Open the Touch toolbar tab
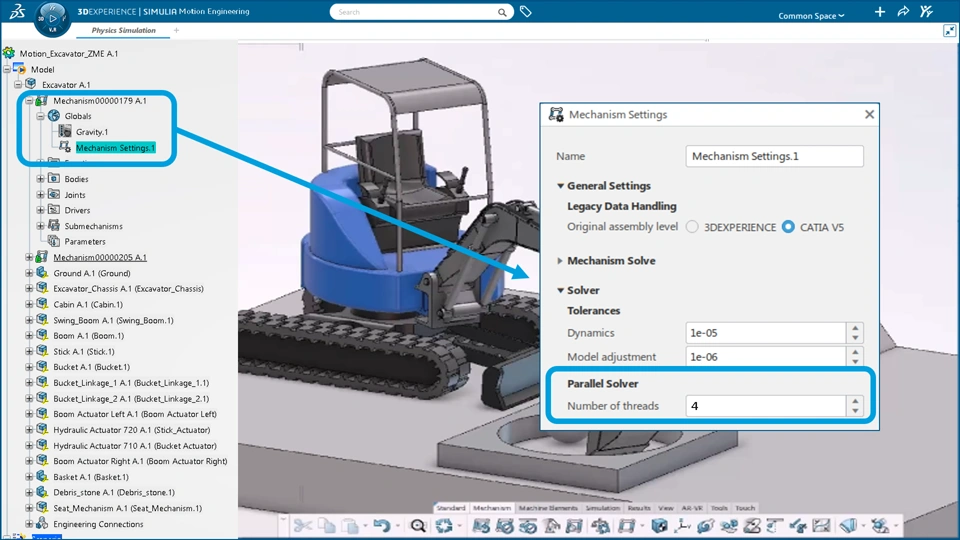This screenshot has width=960, height=540. (744, 508)
